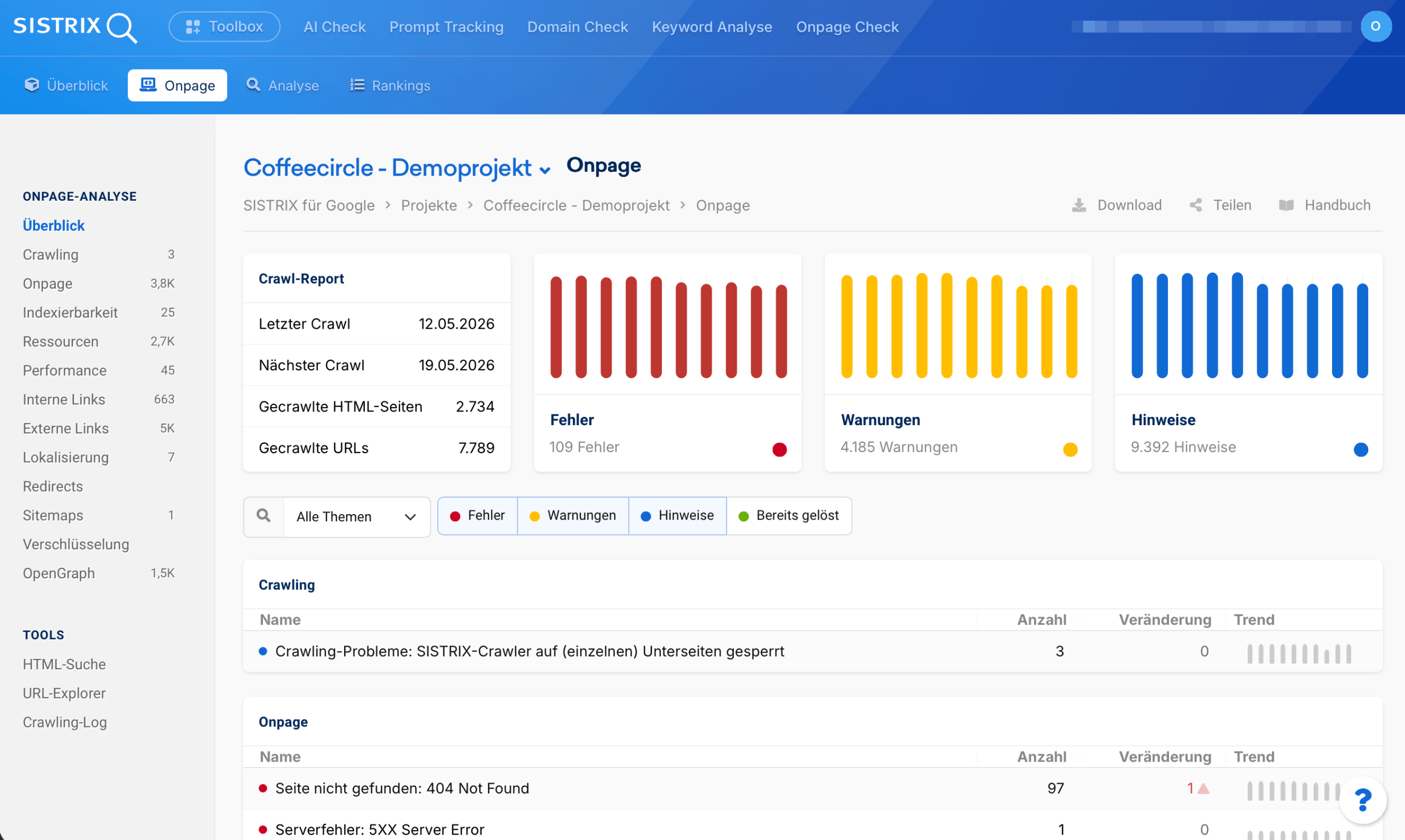
Task: Click the Hinweise card blue chart
Action: 1249,325
